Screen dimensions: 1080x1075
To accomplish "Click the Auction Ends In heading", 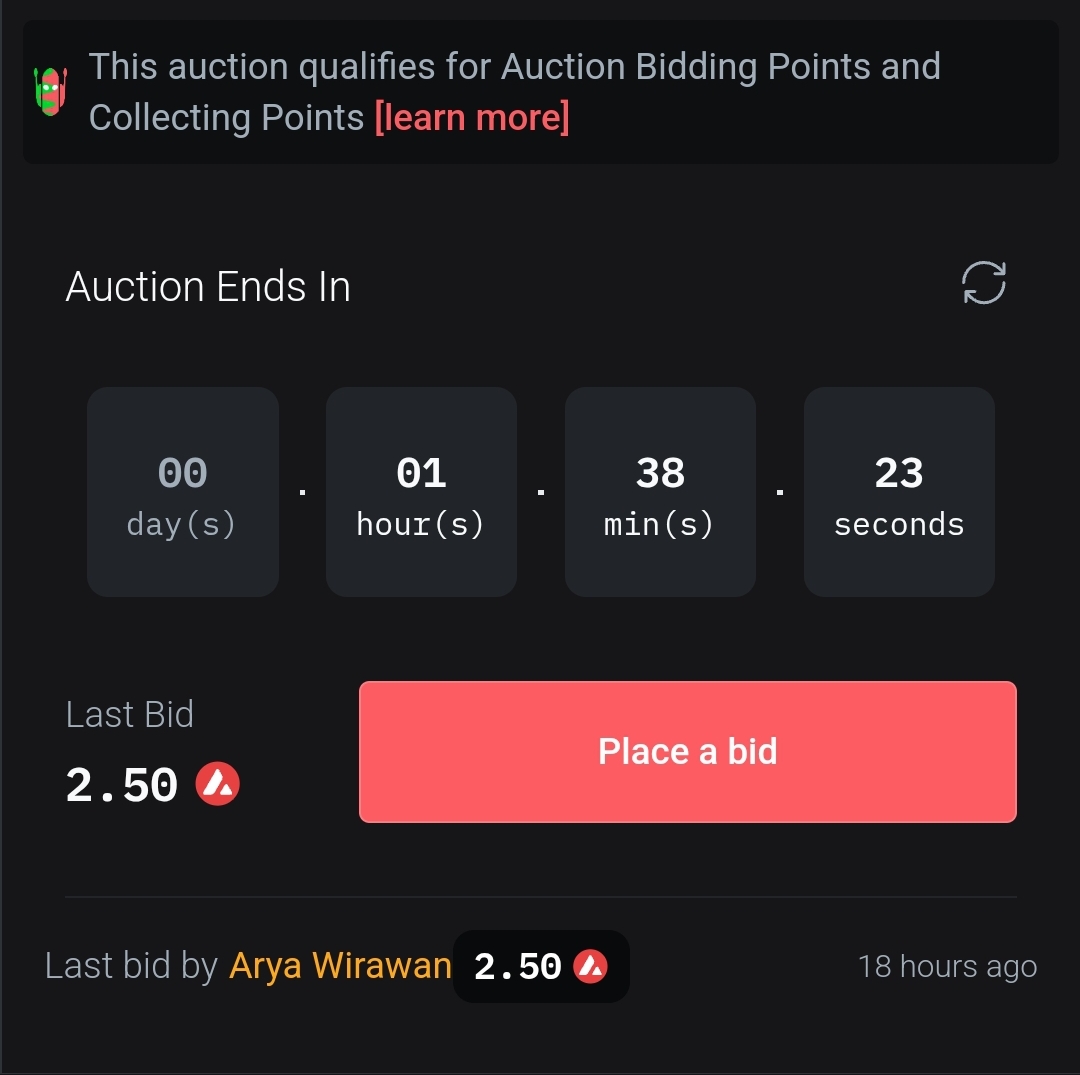I will tap(208, 287).
